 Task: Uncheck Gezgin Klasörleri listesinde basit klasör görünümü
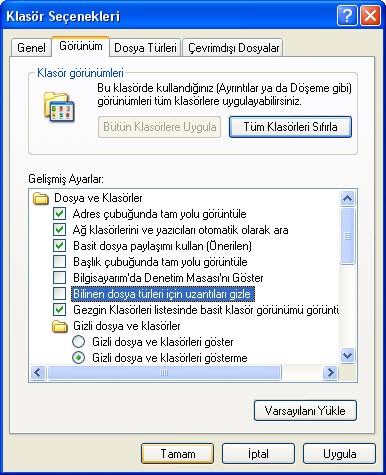(x=59, y=310)
